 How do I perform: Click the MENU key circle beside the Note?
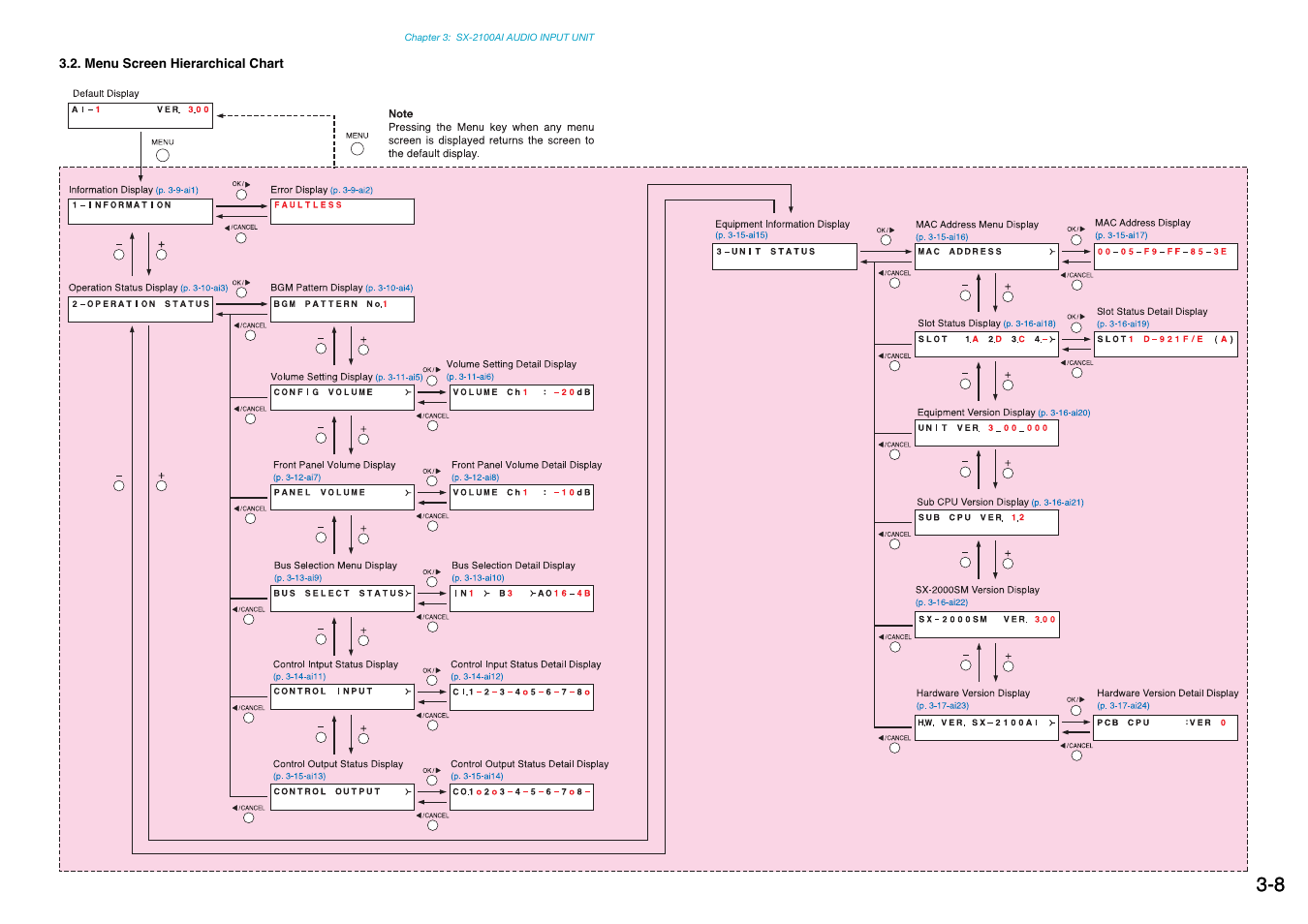[358, 149]
